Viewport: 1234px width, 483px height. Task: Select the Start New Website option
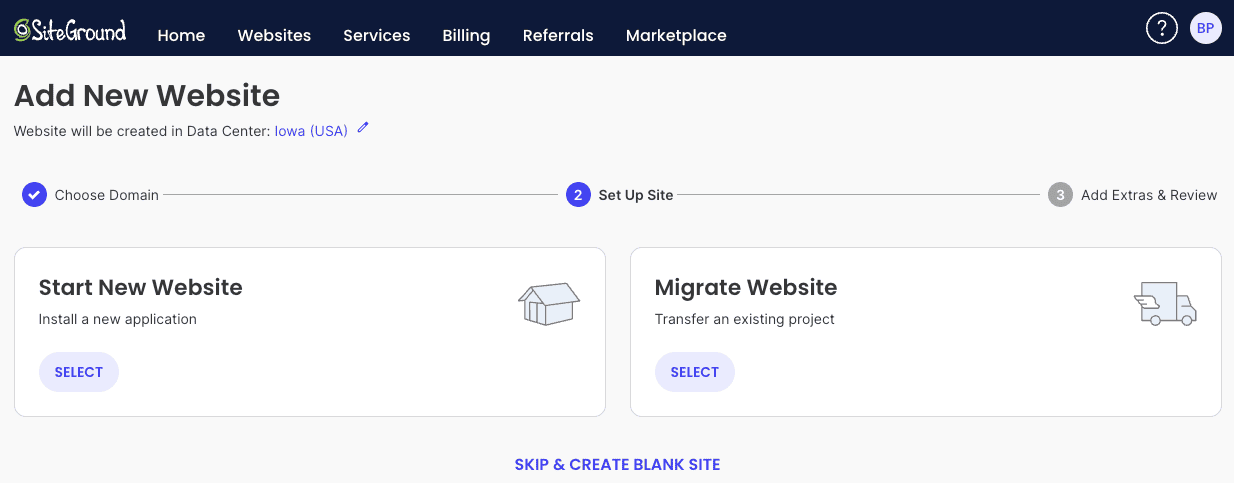[79, 372]
